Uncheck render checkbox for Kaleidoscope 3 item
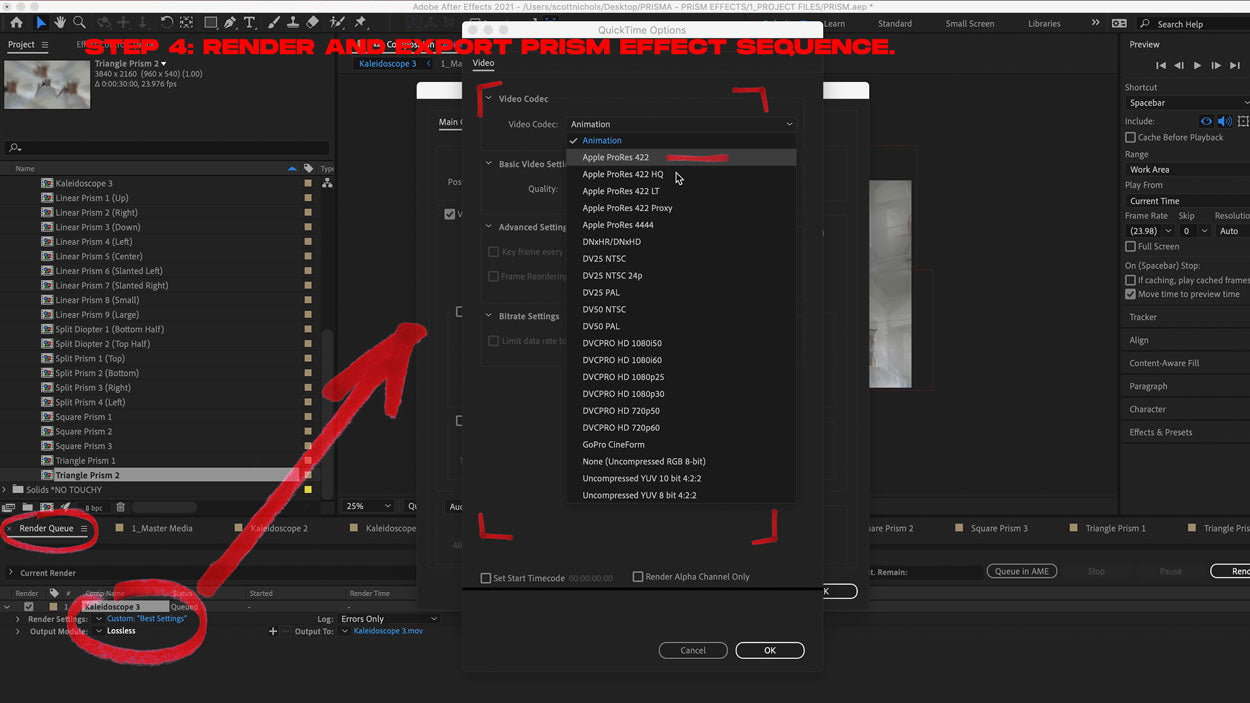This screenshot has height=703, width=1250. click(x=28, y=607)
